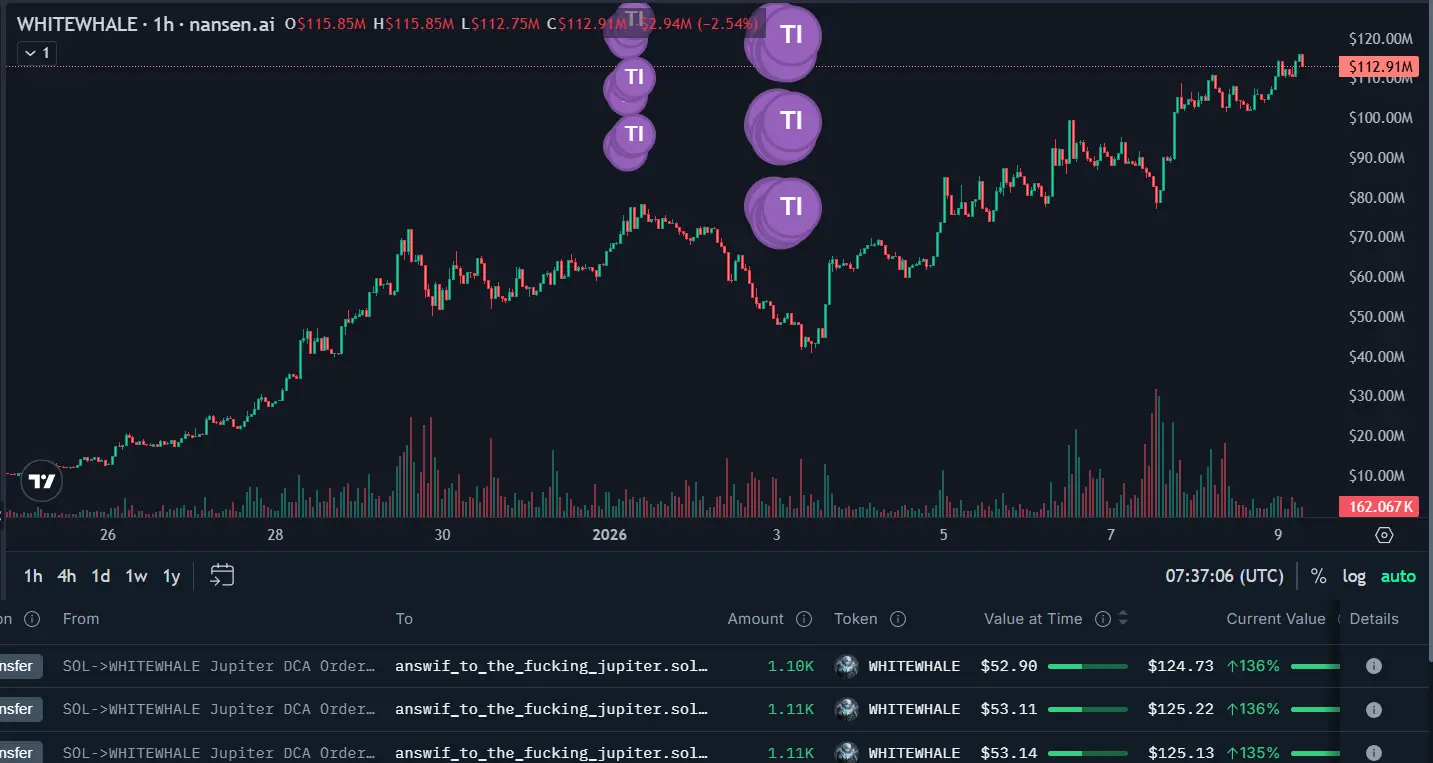Click the $40.00M price axis label
Viewport: 1433px width, 763px height.
pyautogui.click(x=1377, y=357)
